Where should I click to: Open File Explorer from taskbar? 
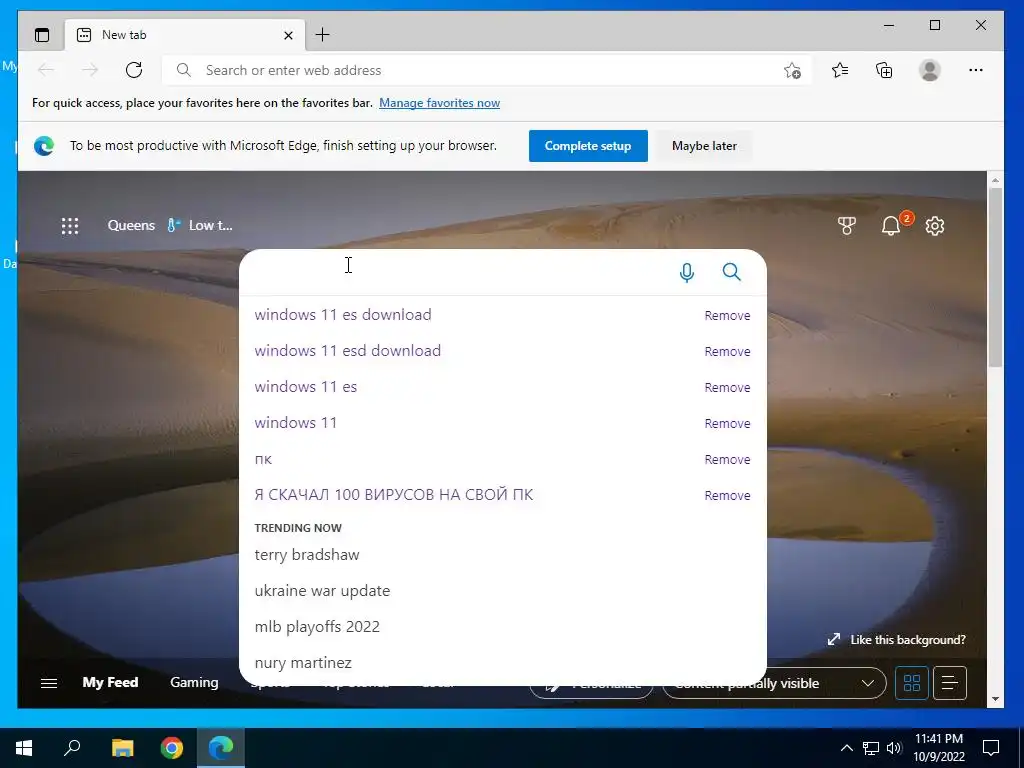[x=122, y=748]
